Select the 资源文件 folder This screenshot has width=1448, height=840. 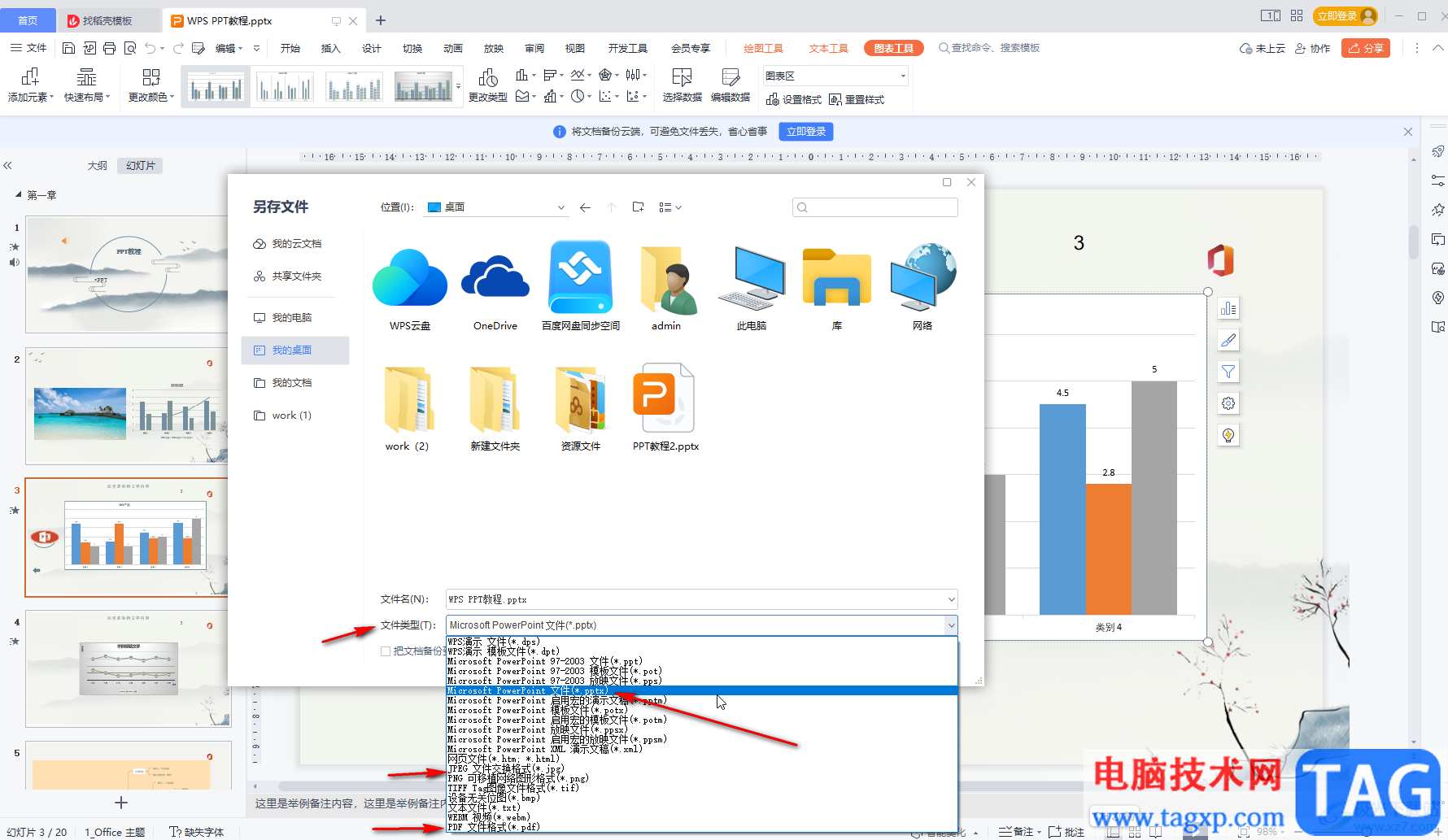(x=581, y=407)
